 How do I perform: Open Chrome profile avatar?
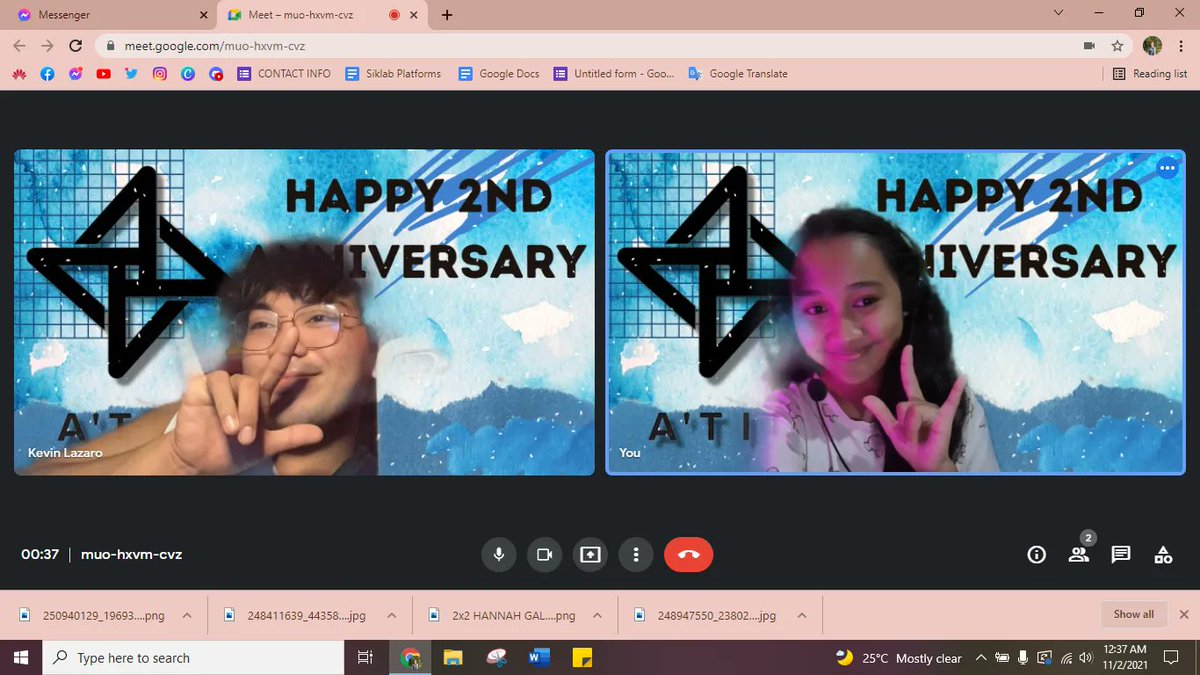click(x=1153, y=46)
